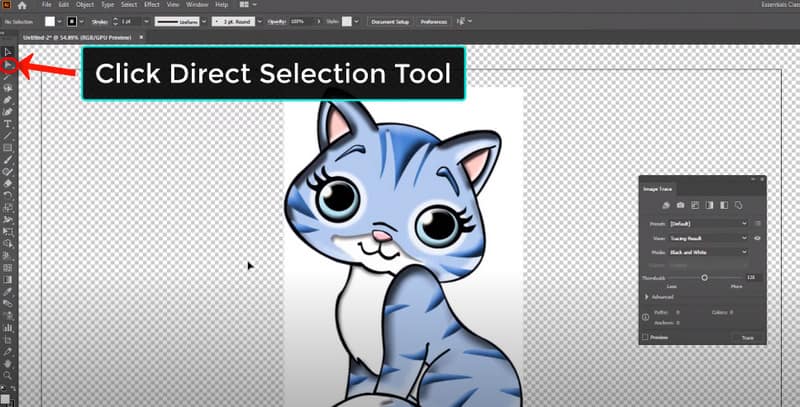Open the stroke weight dropdown
Viewport: 800px width, 407px height.
tap(146, 21)
